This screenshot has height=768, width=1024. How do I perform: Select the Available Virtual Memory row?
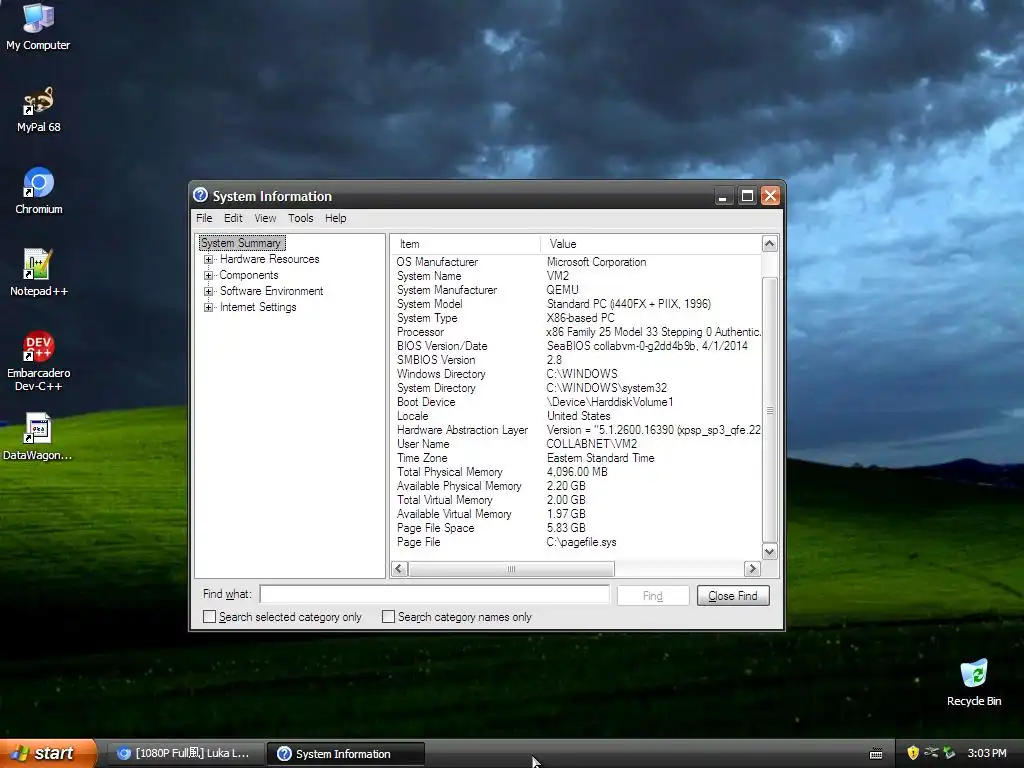[577, 515]
